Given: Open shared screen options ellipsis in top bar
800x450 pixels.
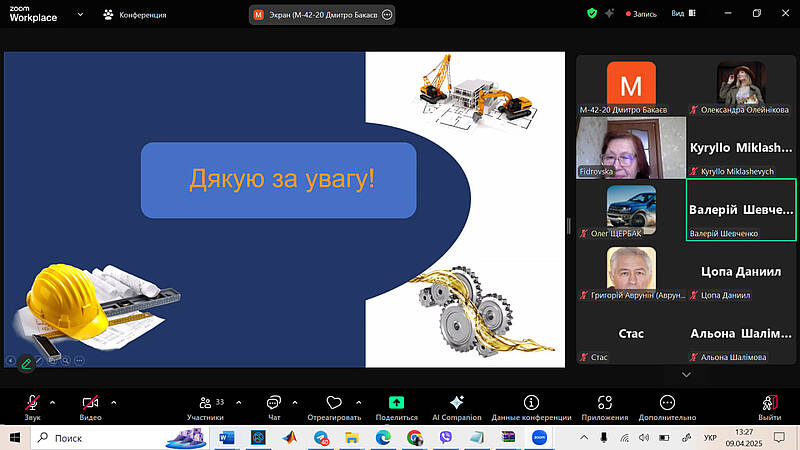Looking at the screenshot, I should (x=387, y=15).
